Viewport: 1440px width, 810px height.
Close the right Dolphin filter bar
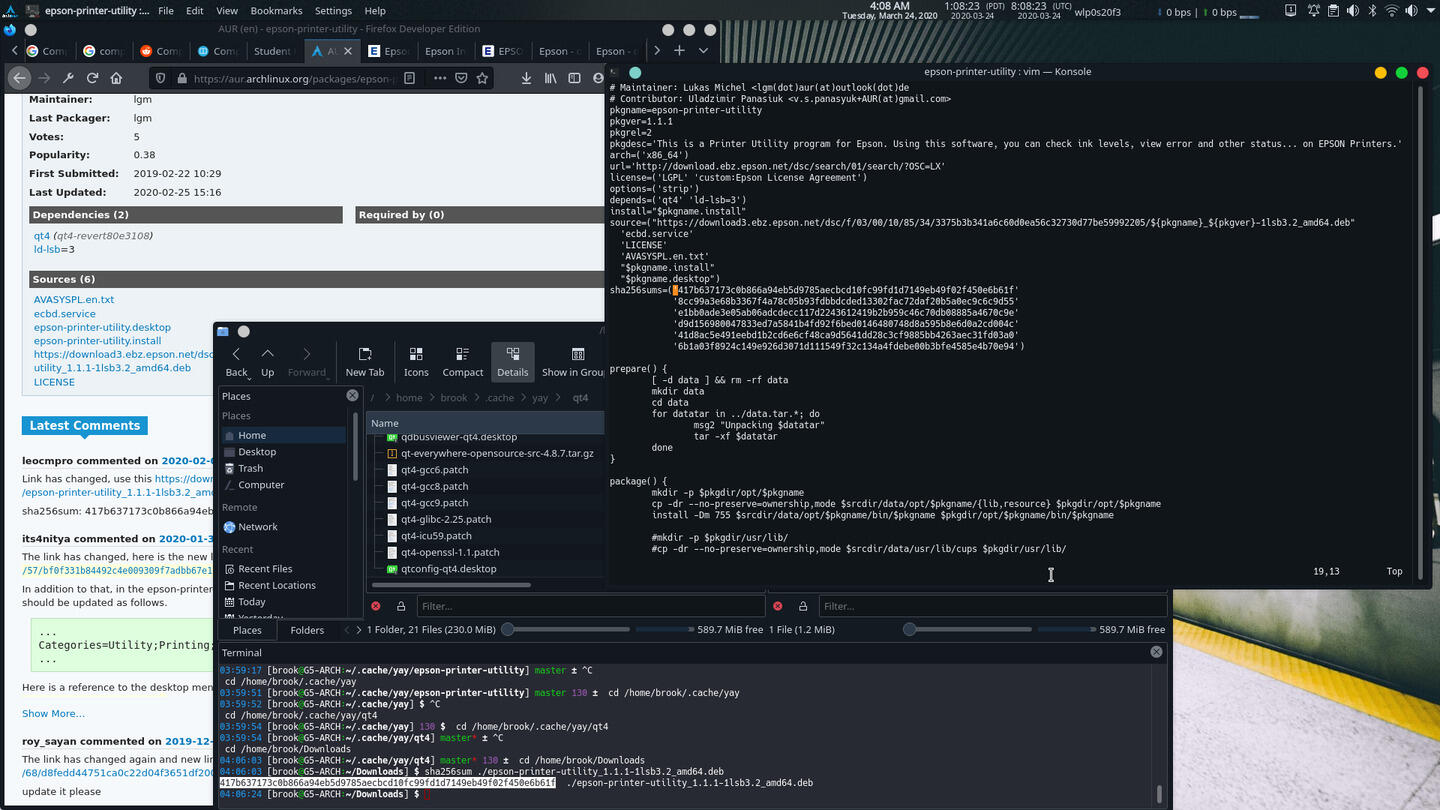click(778, 606)
